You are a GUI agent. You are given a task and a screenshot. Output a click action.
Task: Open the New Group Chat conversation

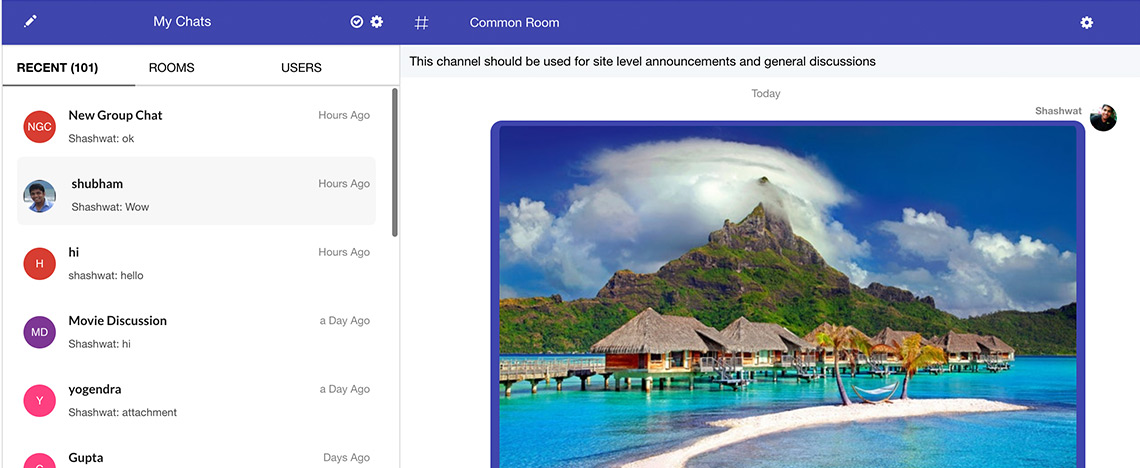pos(196,126)
